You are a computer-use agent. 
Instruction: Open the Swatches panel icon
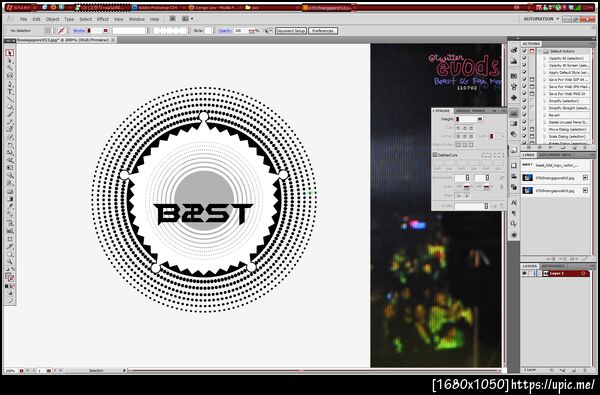coord(514,76)
